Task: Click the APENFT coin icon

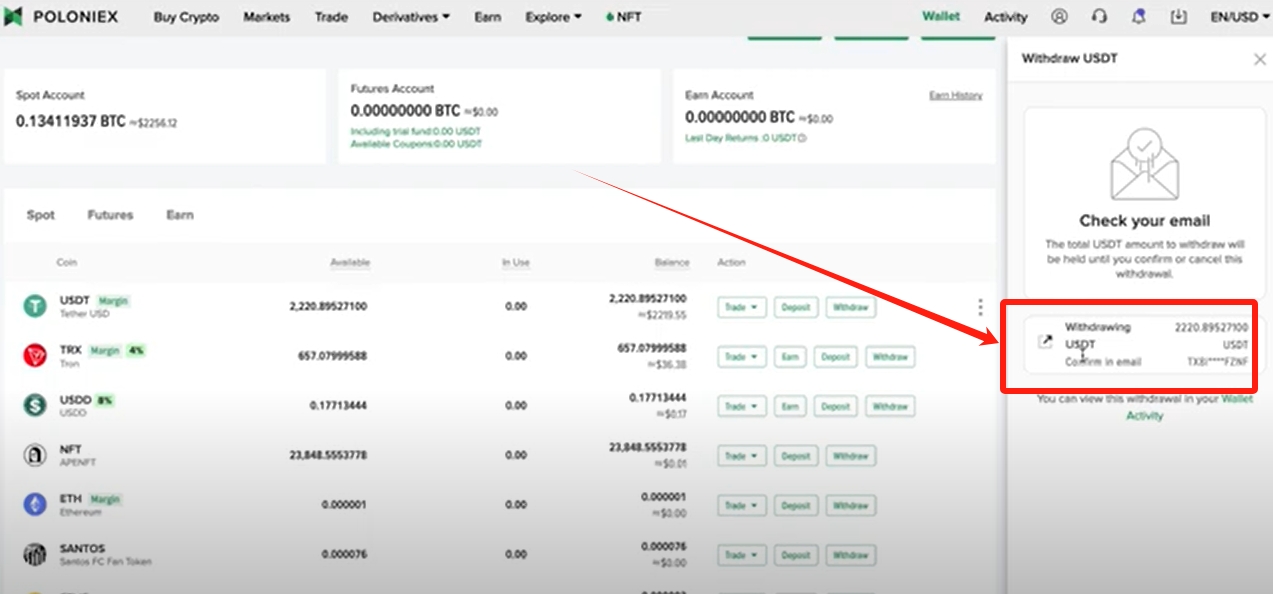Action: 35,455
